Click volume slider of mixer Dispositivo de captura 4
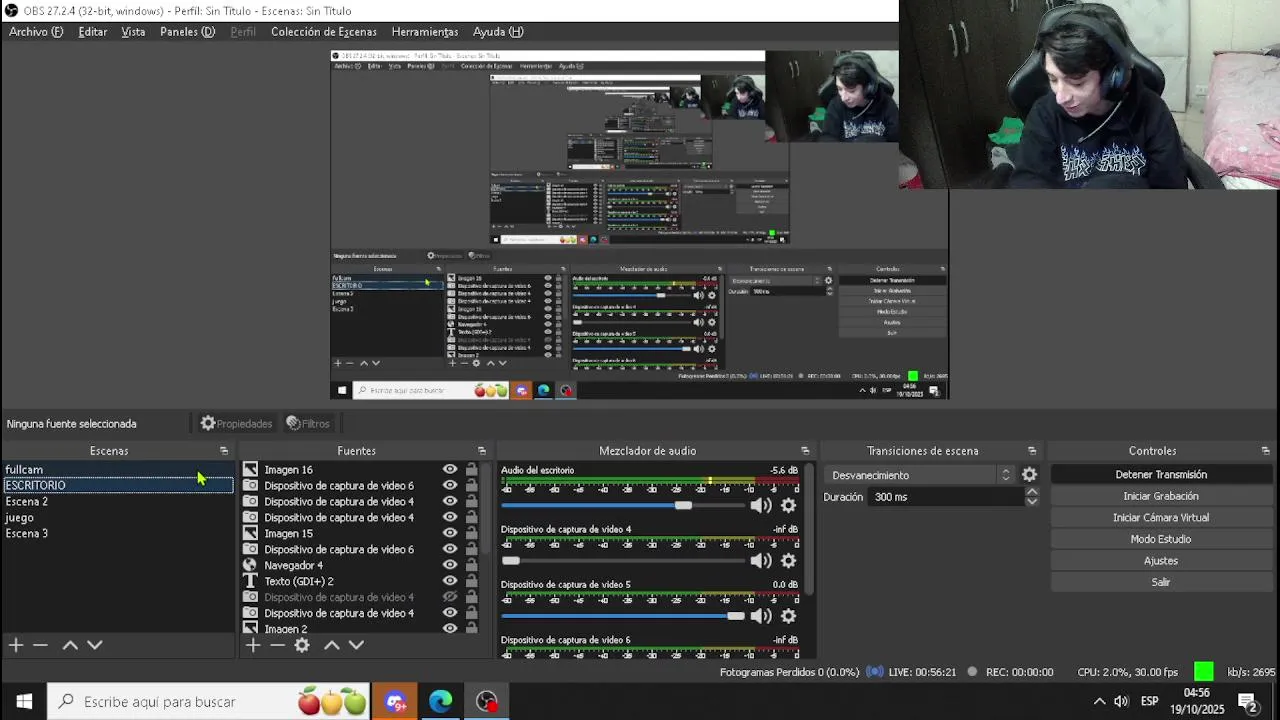Screen dimensions: 1280x720 622,561
